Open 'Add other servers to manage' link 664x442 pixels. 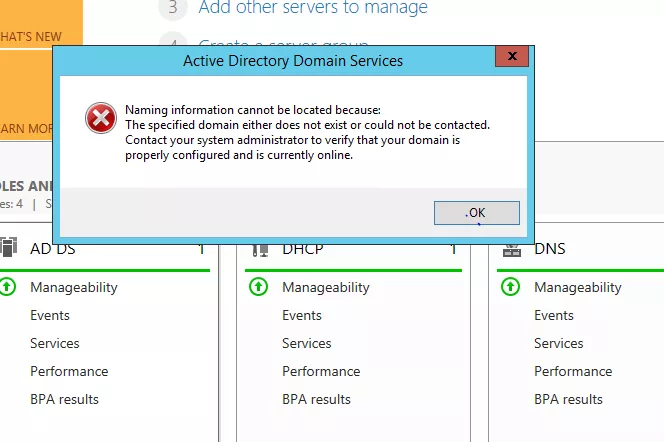click(x=313, y=7)
